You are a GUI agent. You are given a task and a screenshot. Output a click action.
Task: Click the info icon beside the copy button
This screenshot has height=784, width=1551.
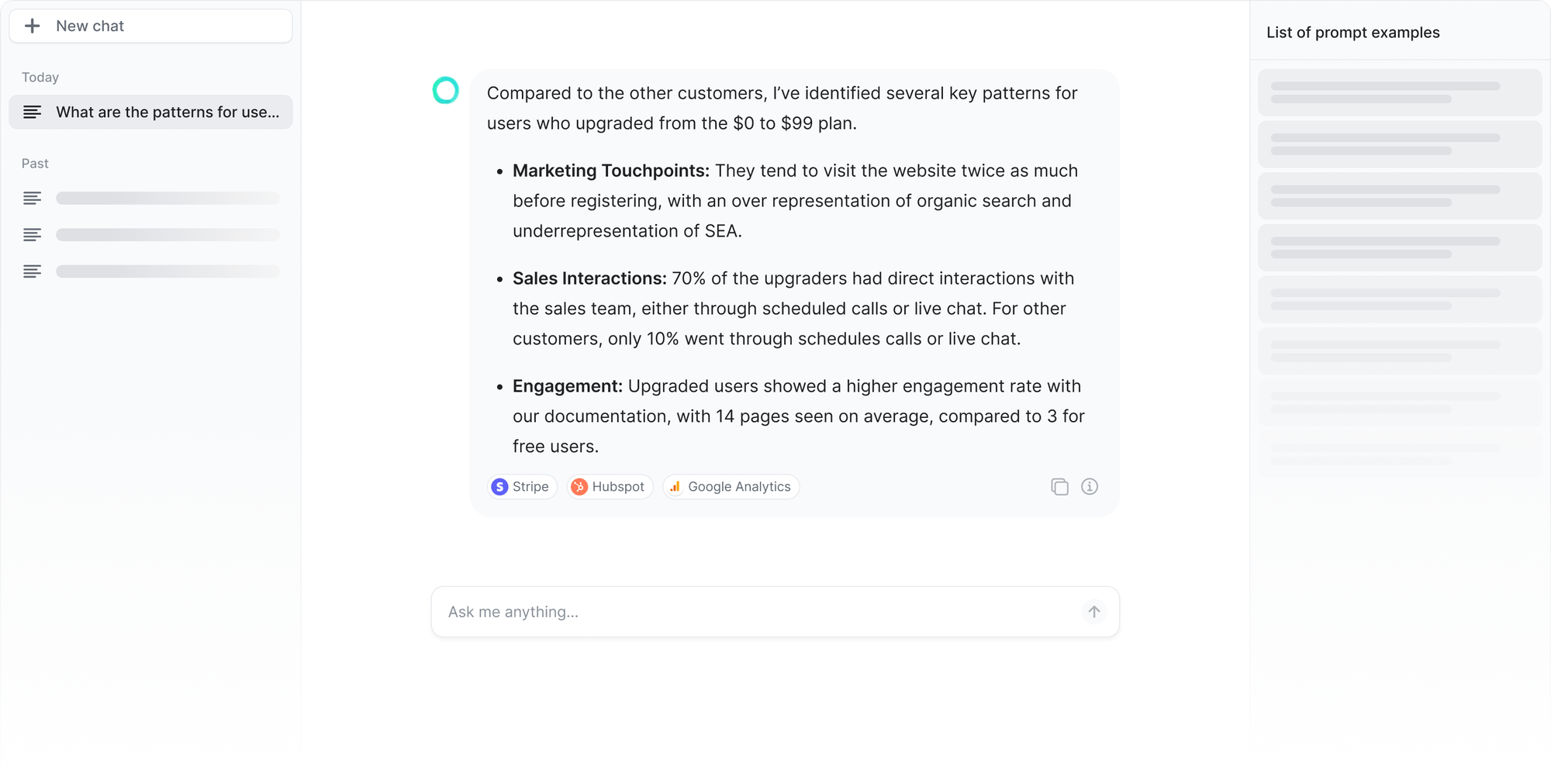pos(1090,486)
